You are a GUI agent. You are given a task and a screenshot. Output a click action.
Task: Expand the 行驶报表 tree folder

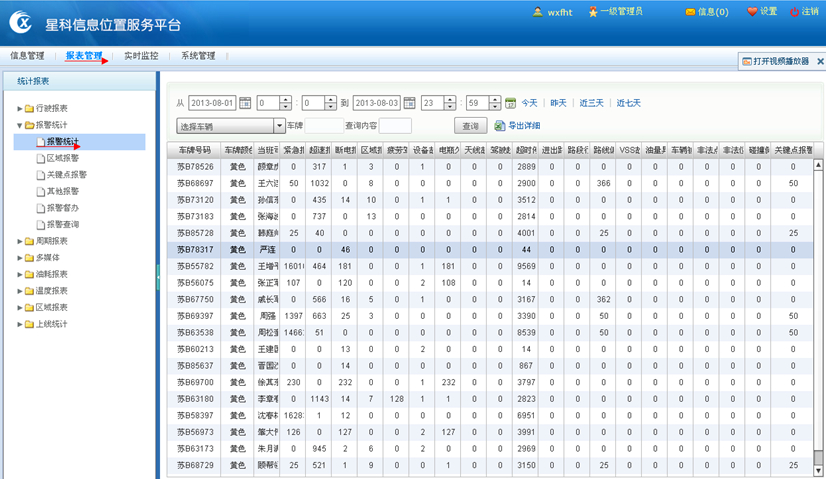19,108
